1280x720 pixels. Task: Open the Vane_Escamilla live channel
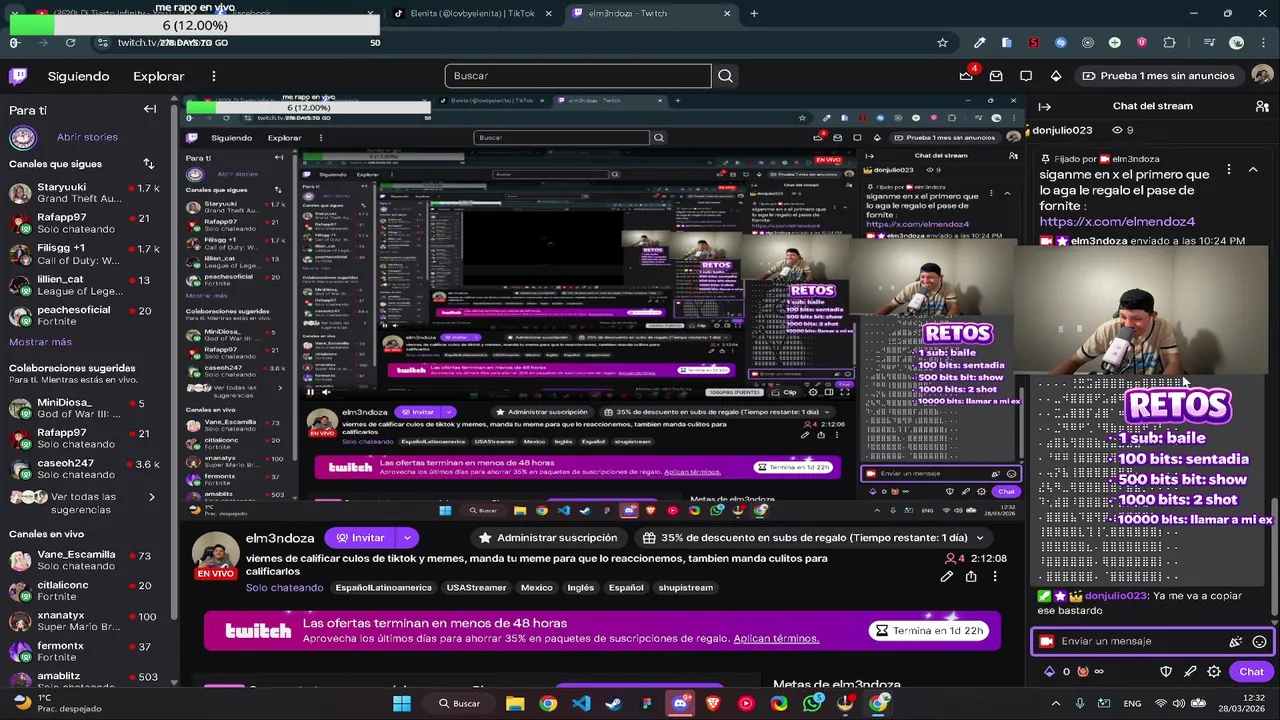(x=85, y=560)
